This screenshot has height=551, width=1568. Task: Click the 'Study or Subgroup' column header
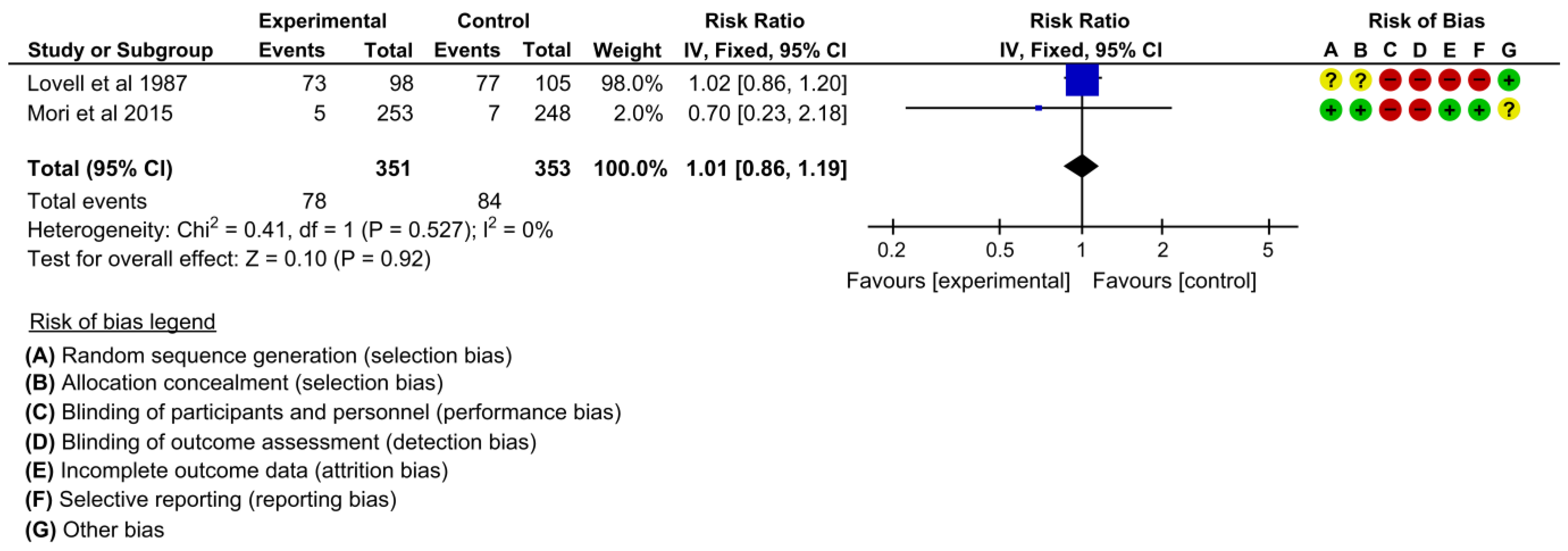120,50
